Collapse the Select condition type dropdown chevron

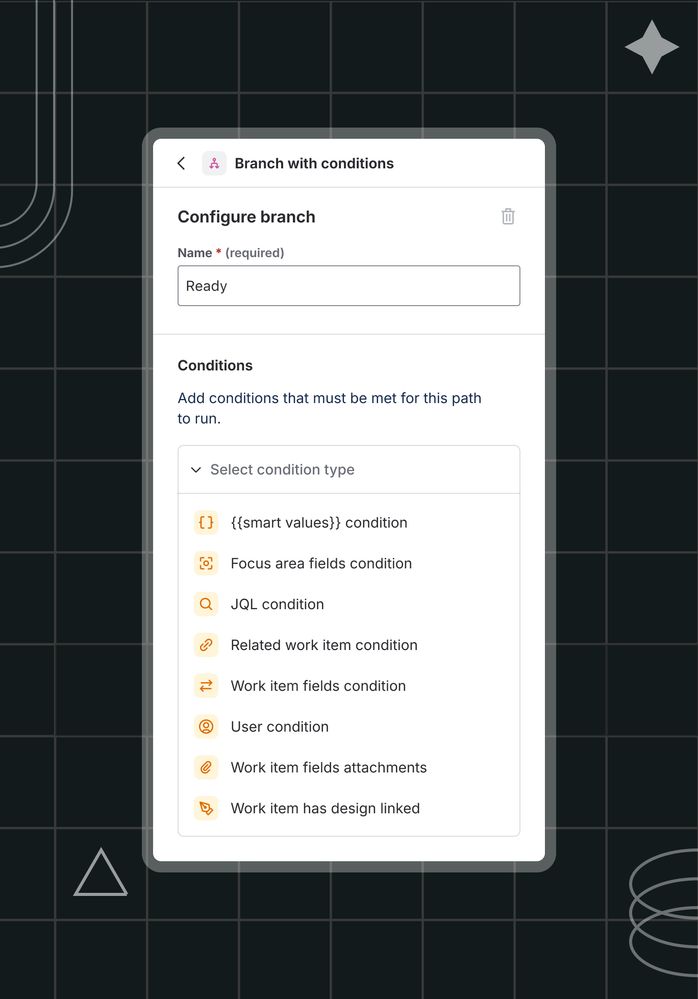[196, 470]
